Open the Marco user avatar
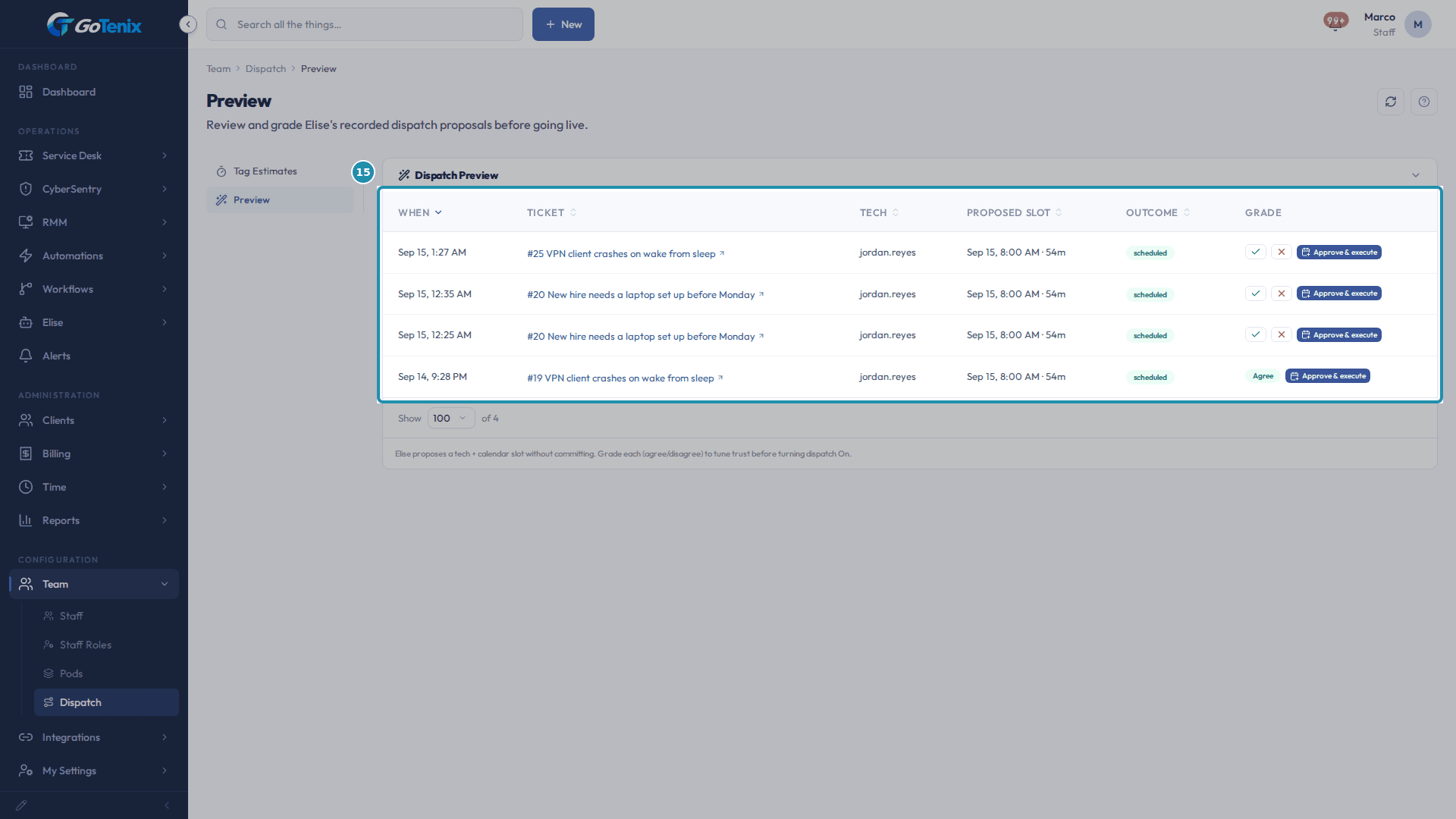Image resolution: width=1456 pixels, height=819 pixels. coord(1417,24)
